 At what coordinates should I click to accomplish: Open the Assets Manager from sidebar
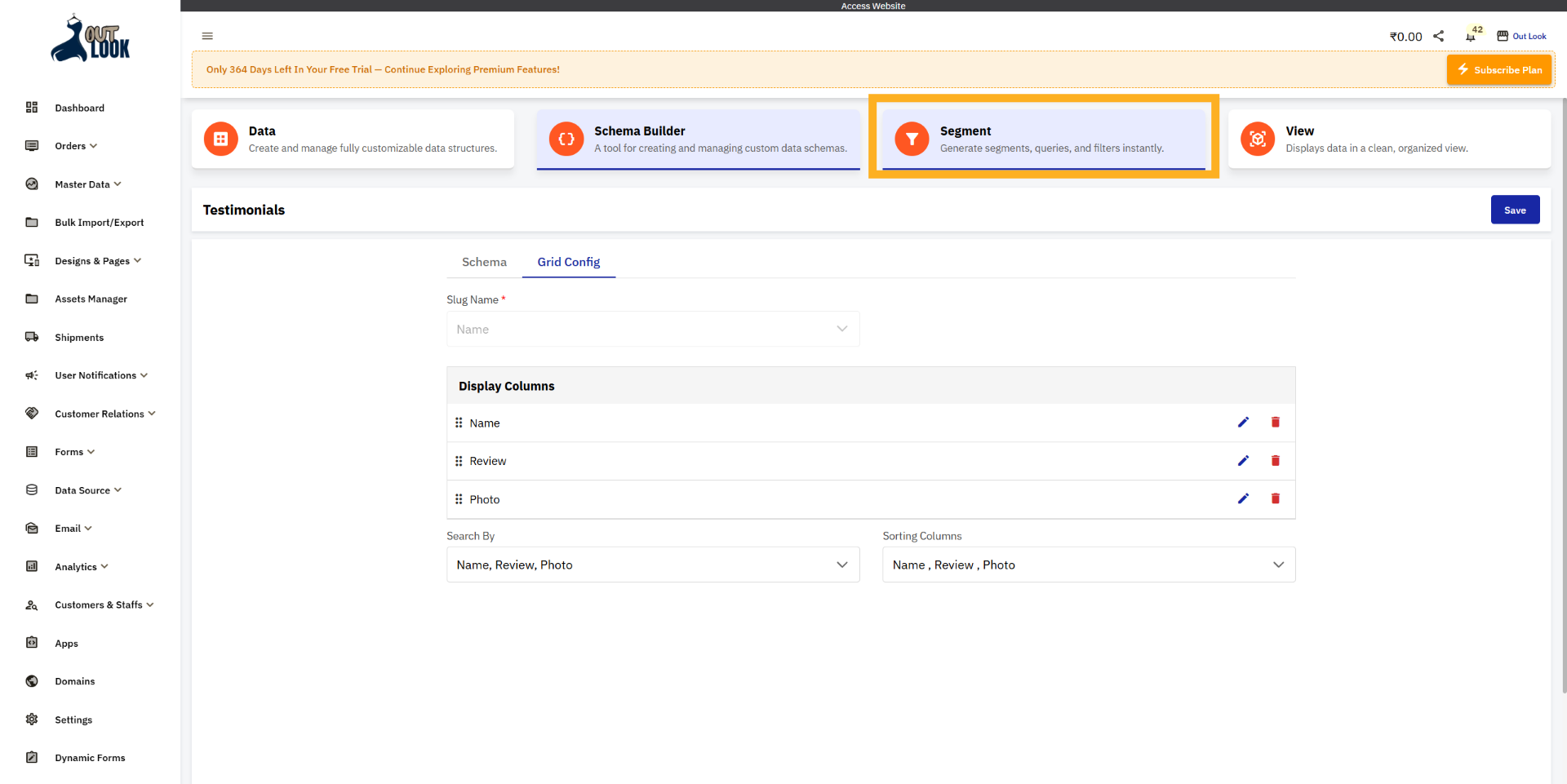91,299
